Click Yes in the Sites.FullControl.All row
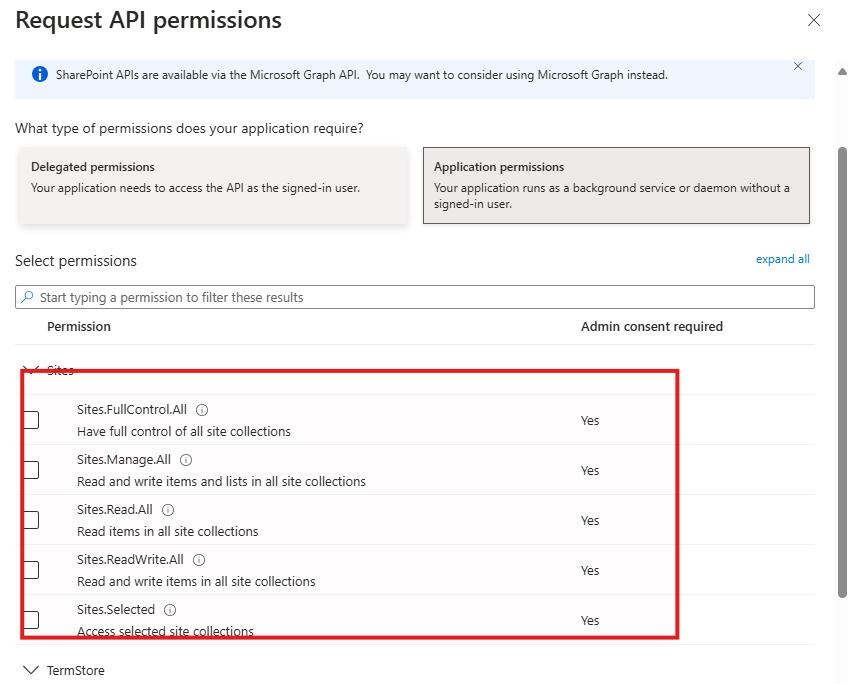The image size is (848, 684). point(590,421)
